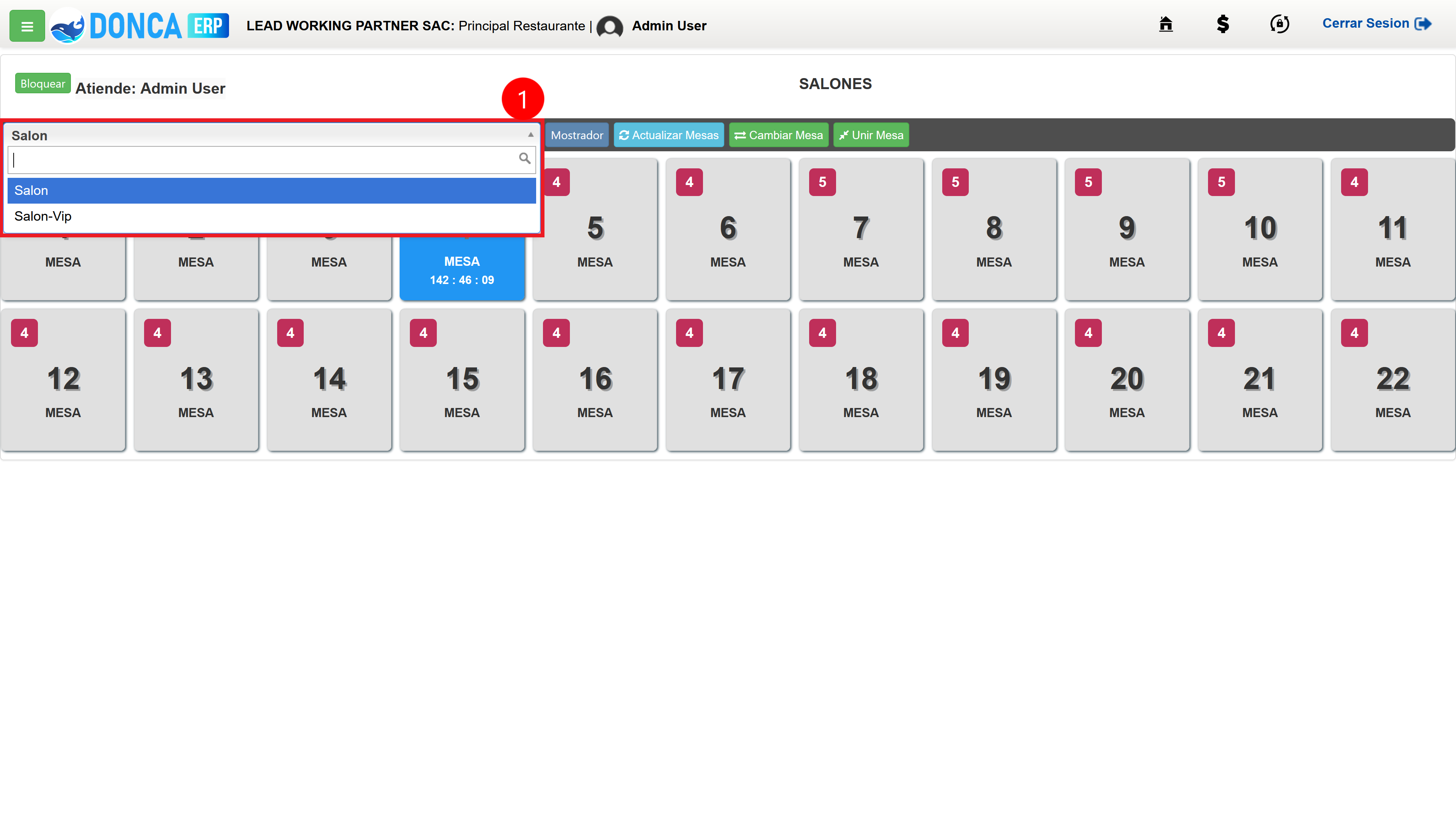Click the lock refresh icon
This screenshot has width=1456, height=819.
1280,24
